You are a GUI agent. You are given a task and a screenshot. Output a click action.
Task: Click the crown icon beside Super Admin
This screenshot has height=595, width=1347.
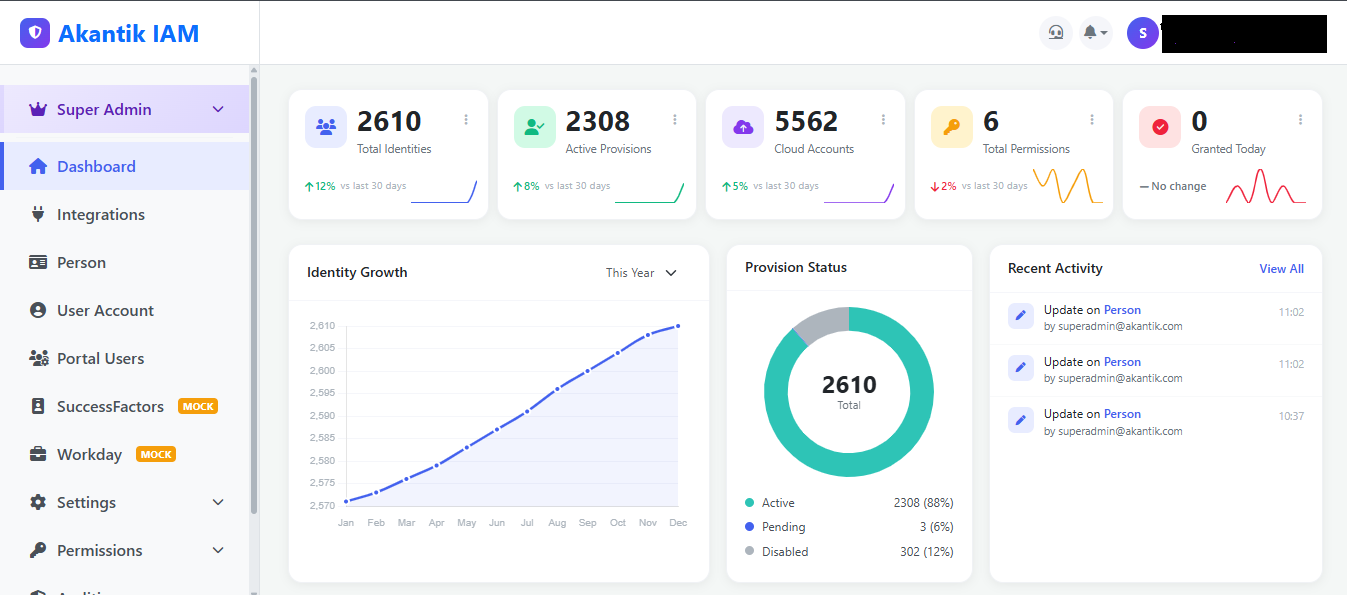coord(38,109)
